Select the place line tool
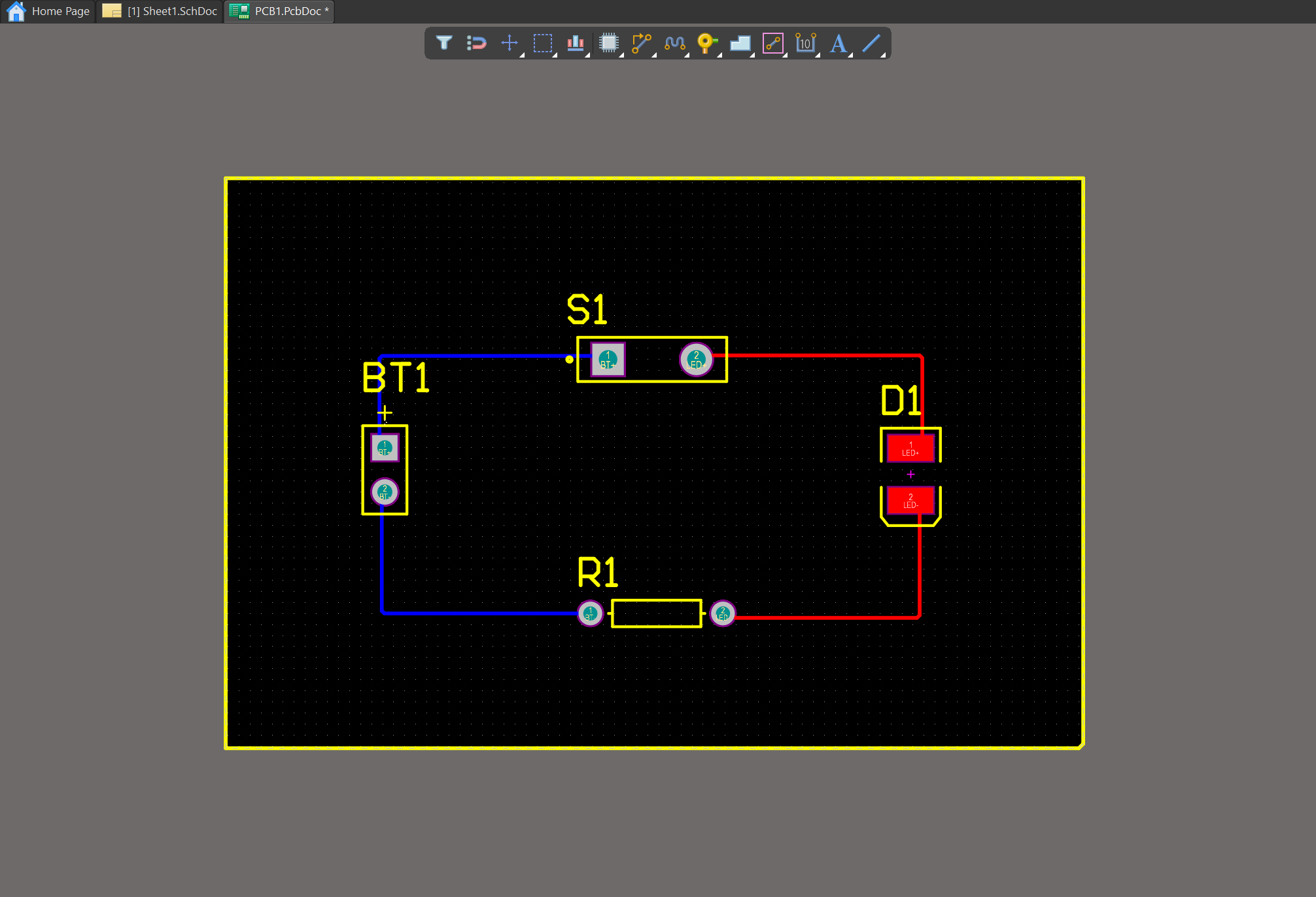The height and width of the screenshot is (897, 1316). 871,43
